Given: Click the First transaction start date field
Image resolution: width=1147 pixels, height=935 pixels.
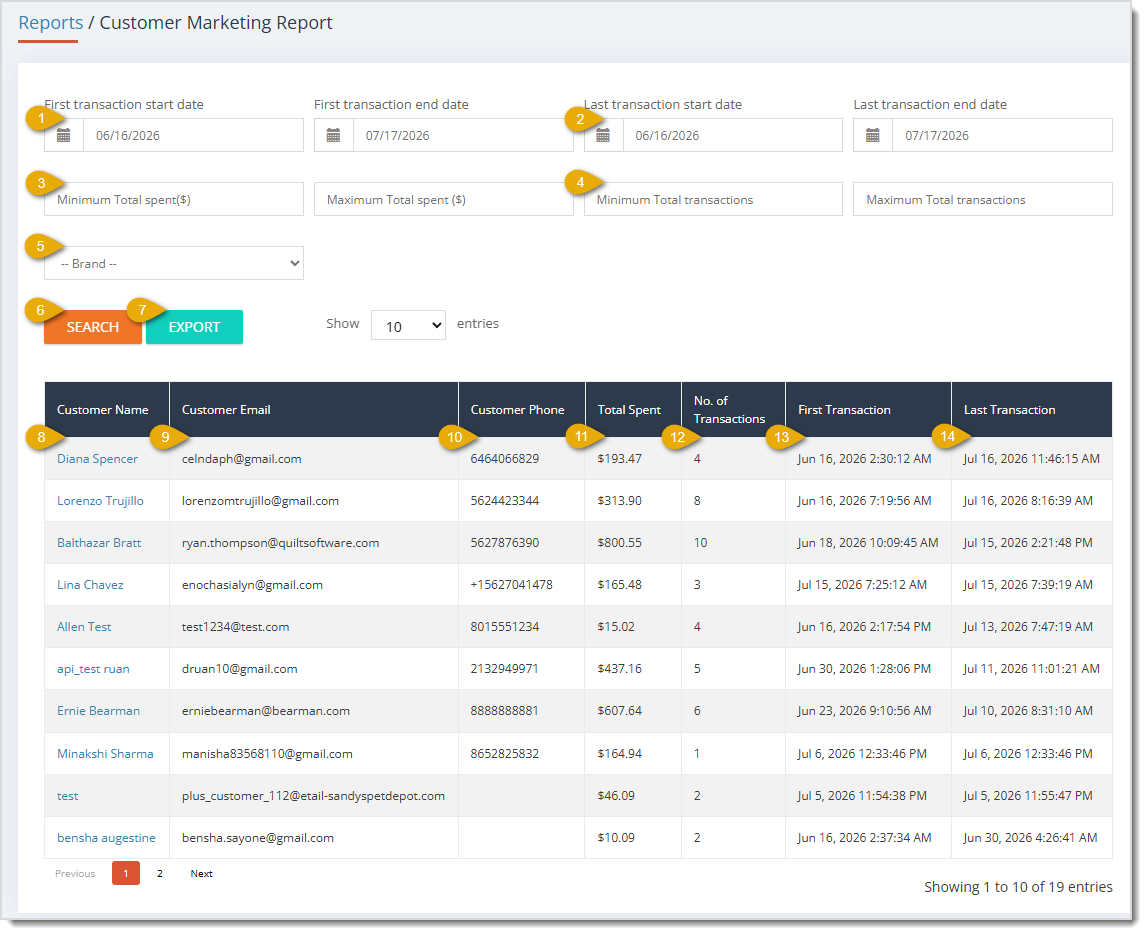Looking at the screenshot, I should [193, 135].
